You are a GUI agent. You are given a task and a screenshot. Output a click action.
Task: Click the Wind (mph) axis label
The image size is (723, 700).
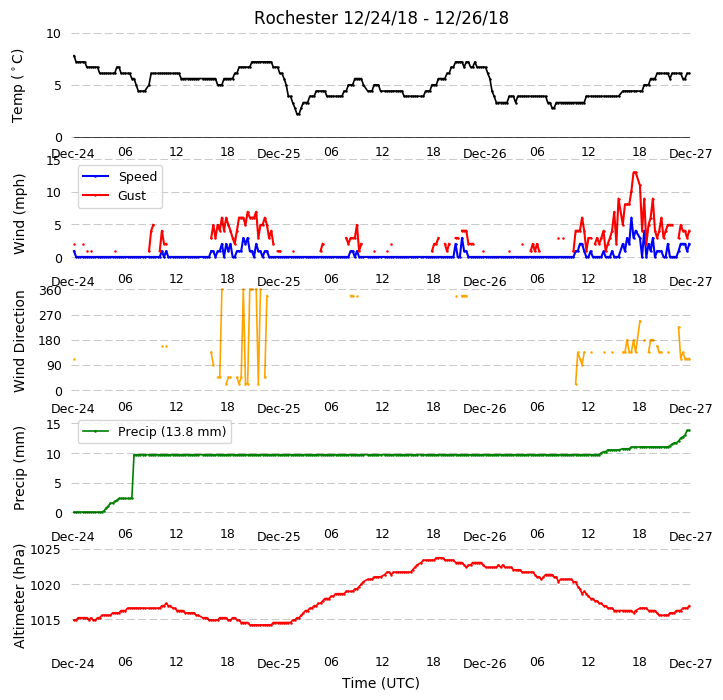click(18, 214)
